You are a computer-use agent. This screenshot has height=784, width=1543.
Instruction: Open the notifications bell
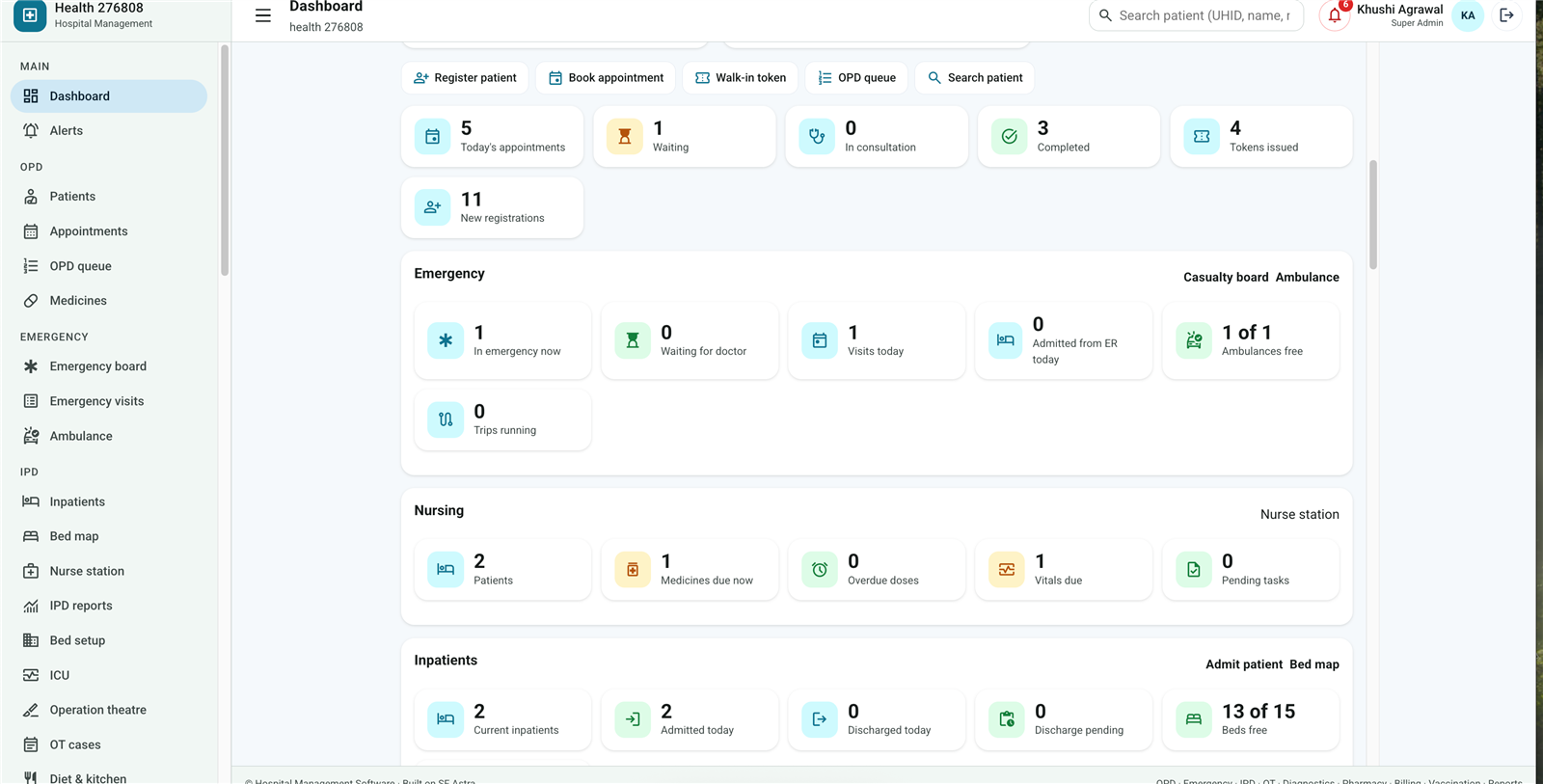(x=1335, y=15)
